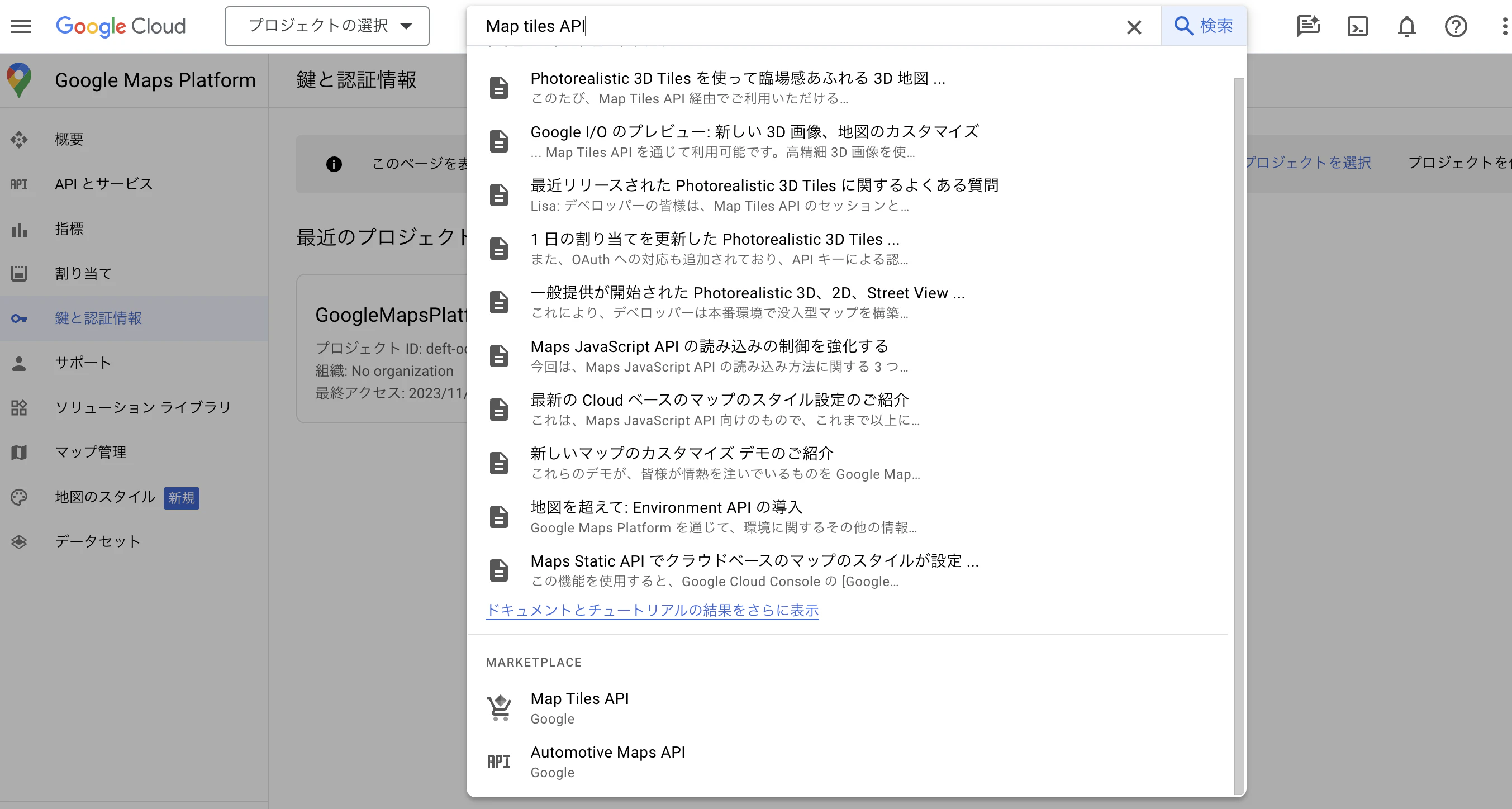Click the key icon for 鍵と認証情報
Screen dimensions: 1512x809
19,318
